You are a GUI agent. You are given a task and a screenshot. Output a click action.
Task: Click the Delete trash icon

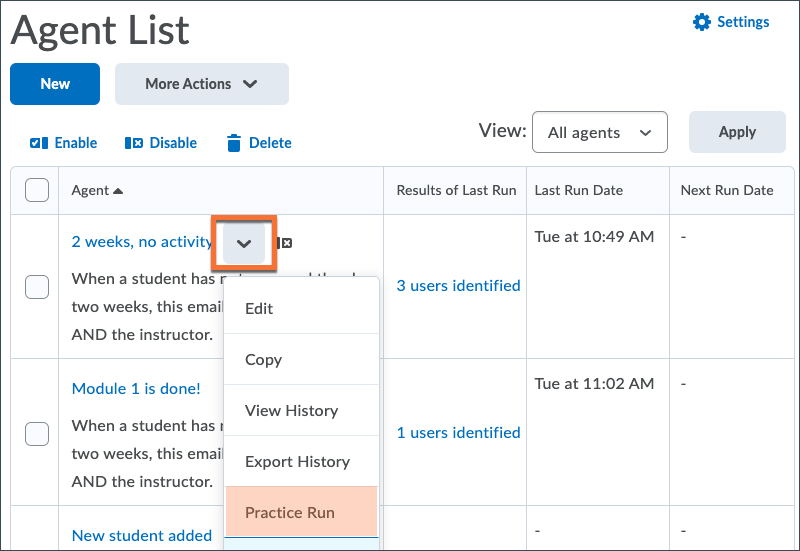tap(234, 143)
